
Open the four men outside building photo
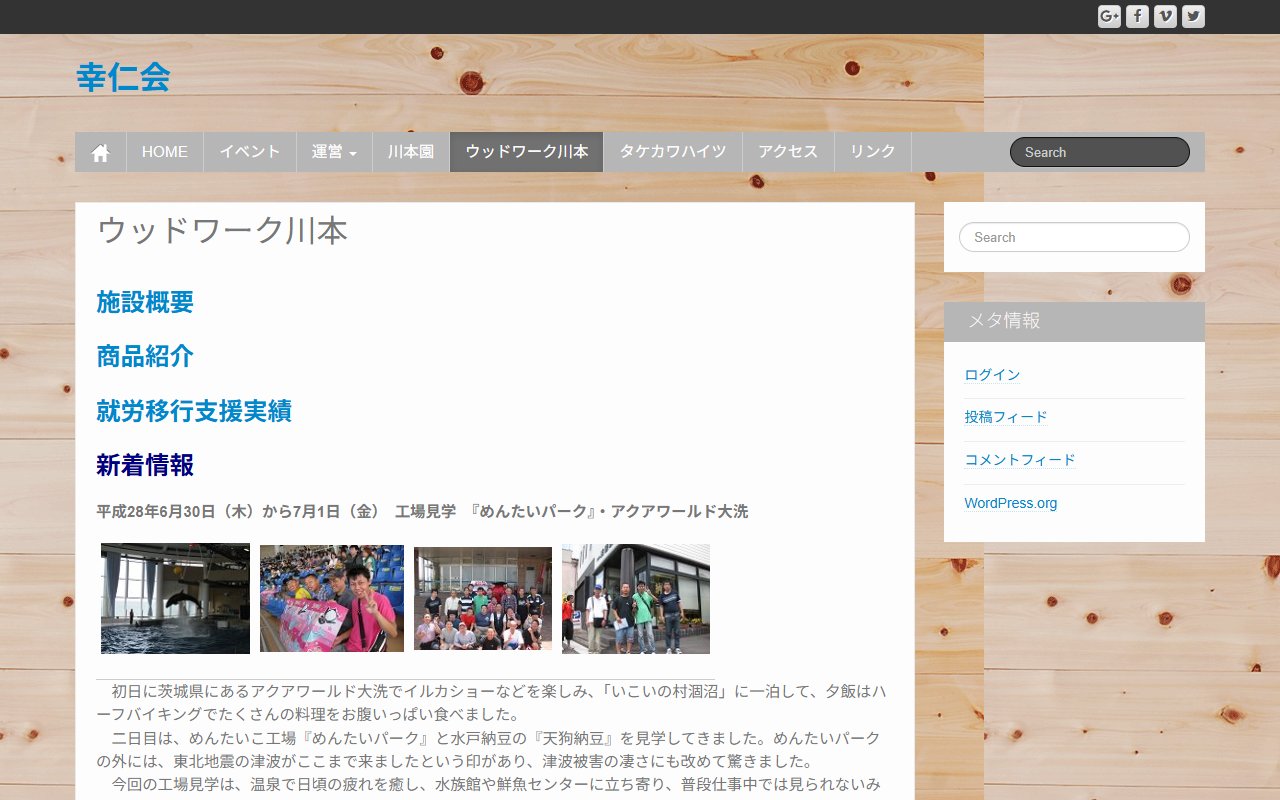click(x=636, y=598)
